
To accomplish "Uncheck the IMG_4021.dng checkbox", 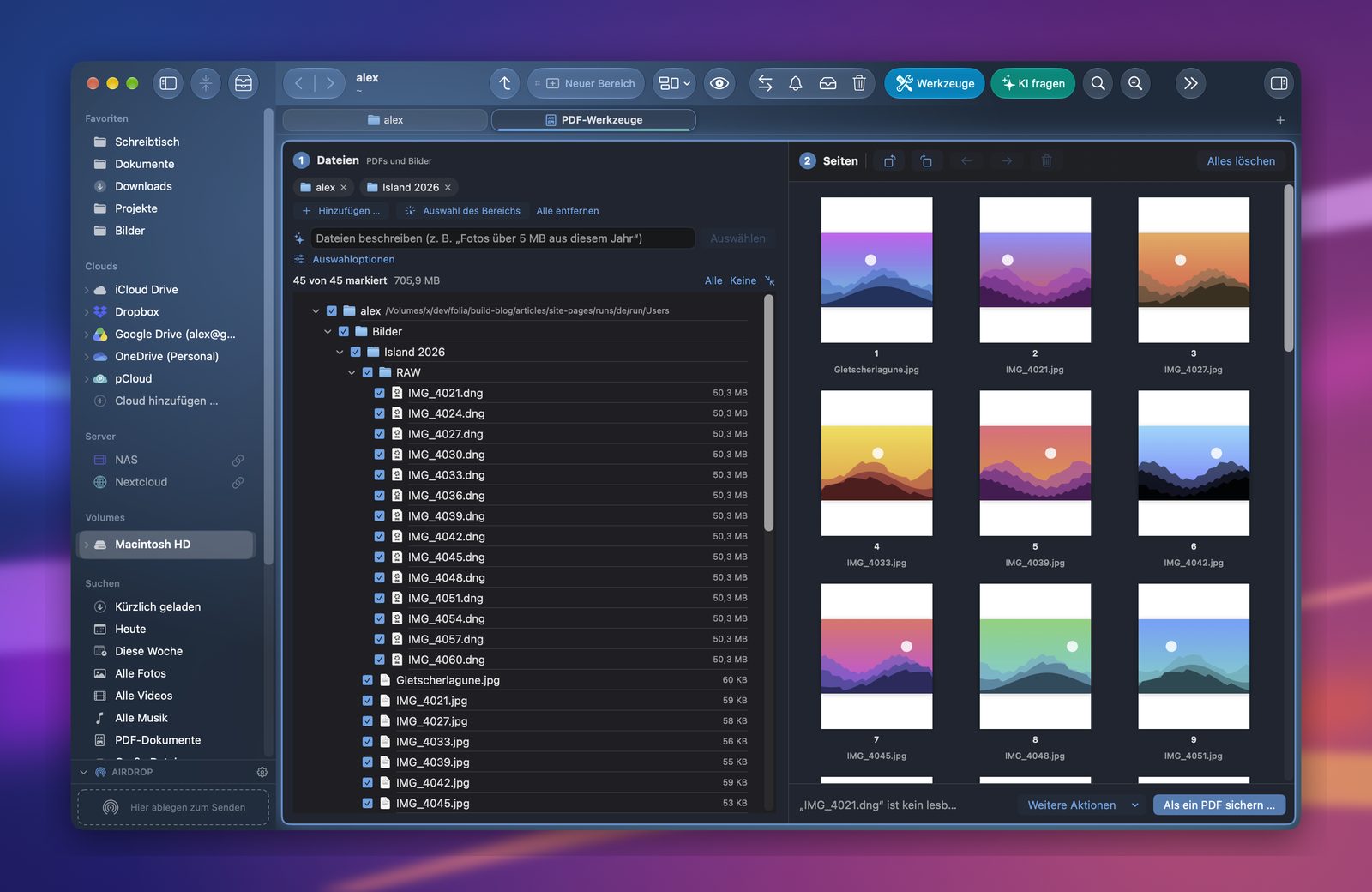I will click(x=380, y=393).
